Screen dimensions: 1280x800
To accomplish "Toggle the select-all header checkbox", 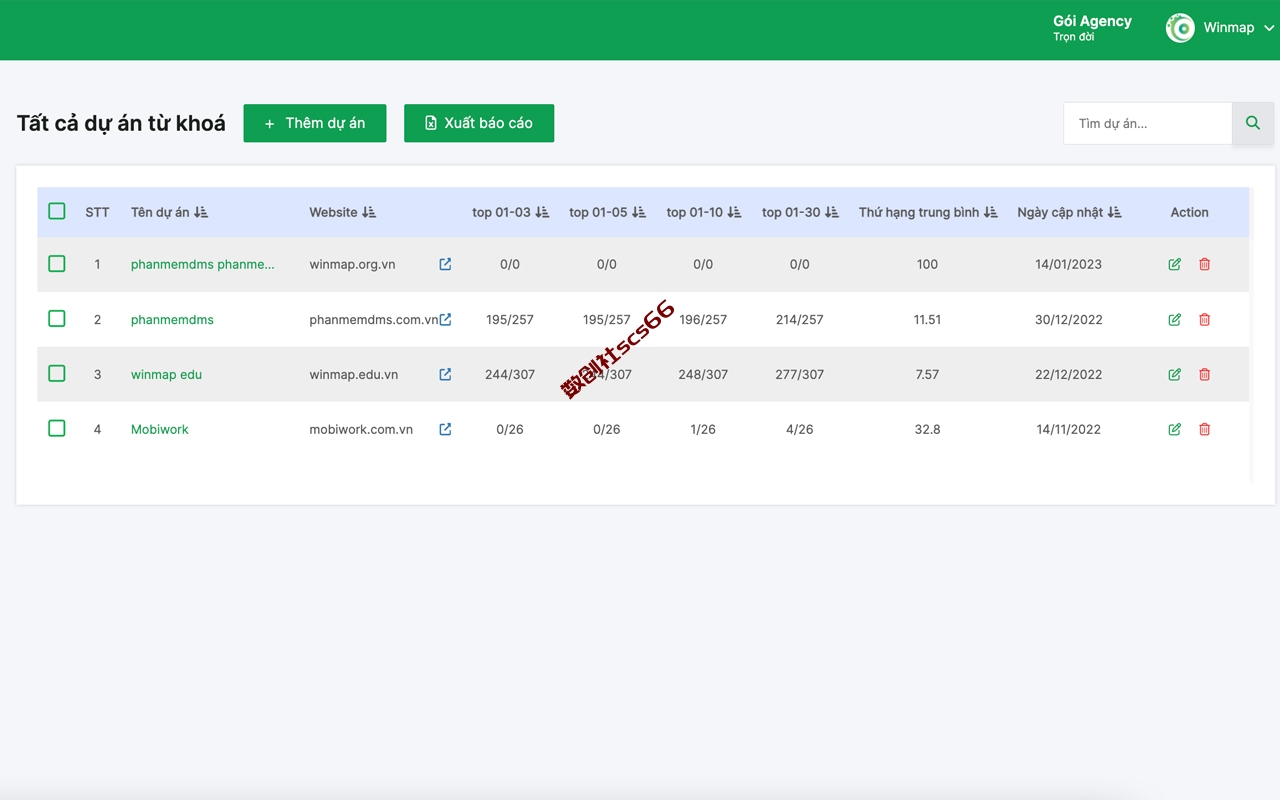I will [57, 211].
